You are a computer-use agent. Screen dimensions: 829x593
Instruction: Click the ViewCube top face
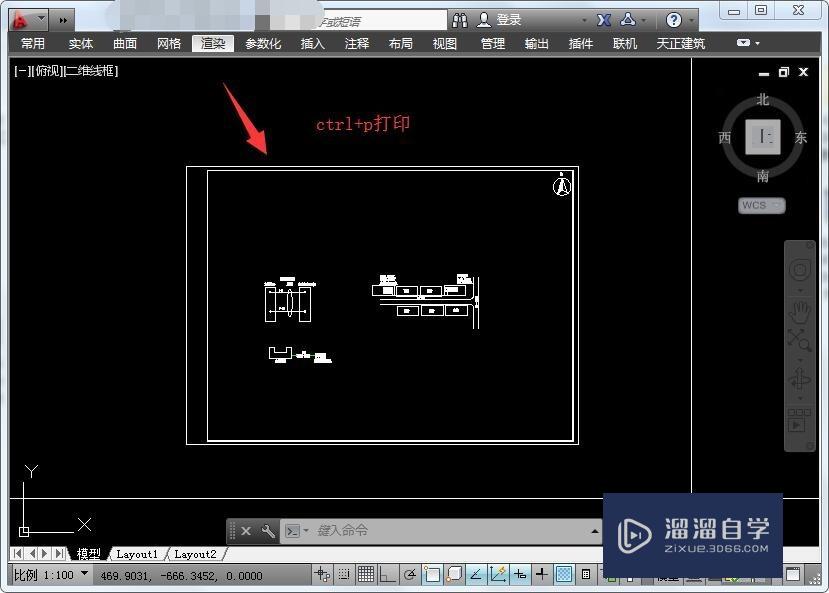pos(762,137)
